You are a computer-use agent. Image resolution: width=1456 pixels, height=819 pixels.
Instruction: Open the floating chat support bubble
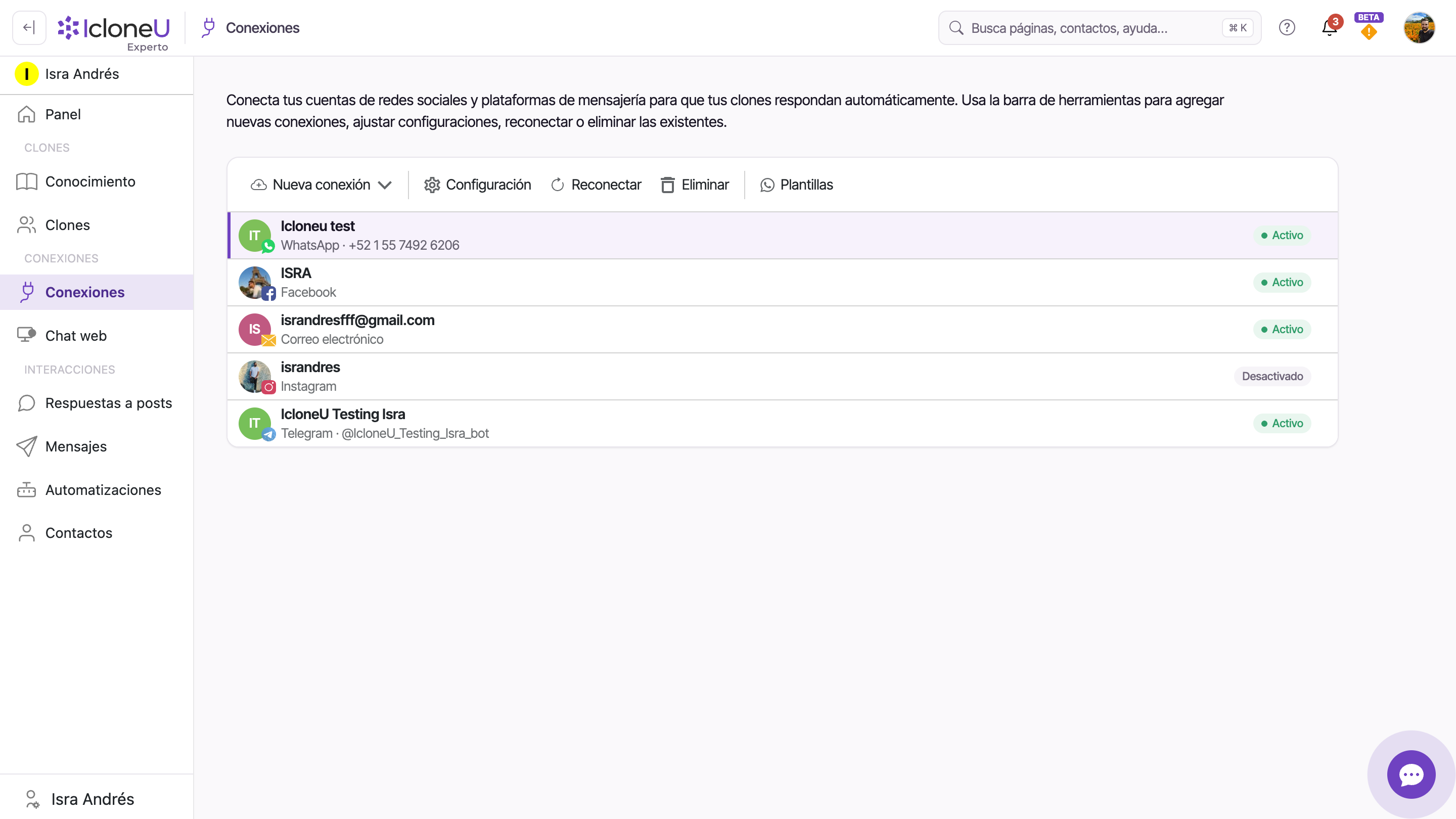pyautogui.click(x=1412, y=775)
